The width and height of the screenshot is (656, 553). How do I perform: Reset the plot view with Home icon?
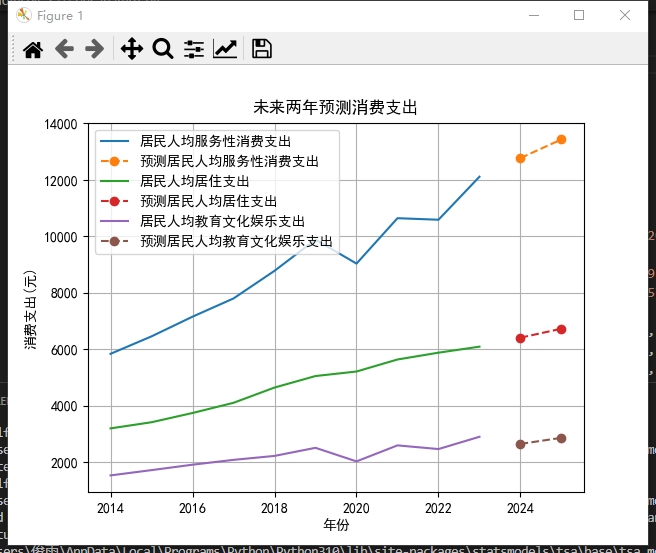coord(33,49)
